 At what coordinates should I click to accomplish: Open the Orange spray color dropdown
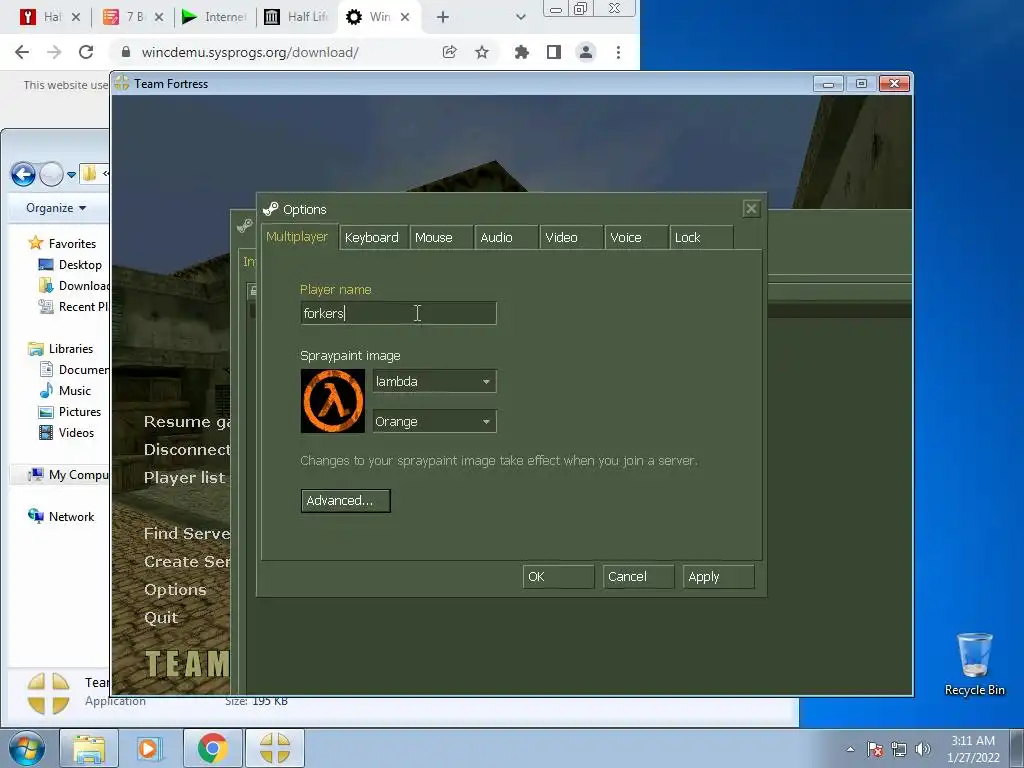(434, 422)
